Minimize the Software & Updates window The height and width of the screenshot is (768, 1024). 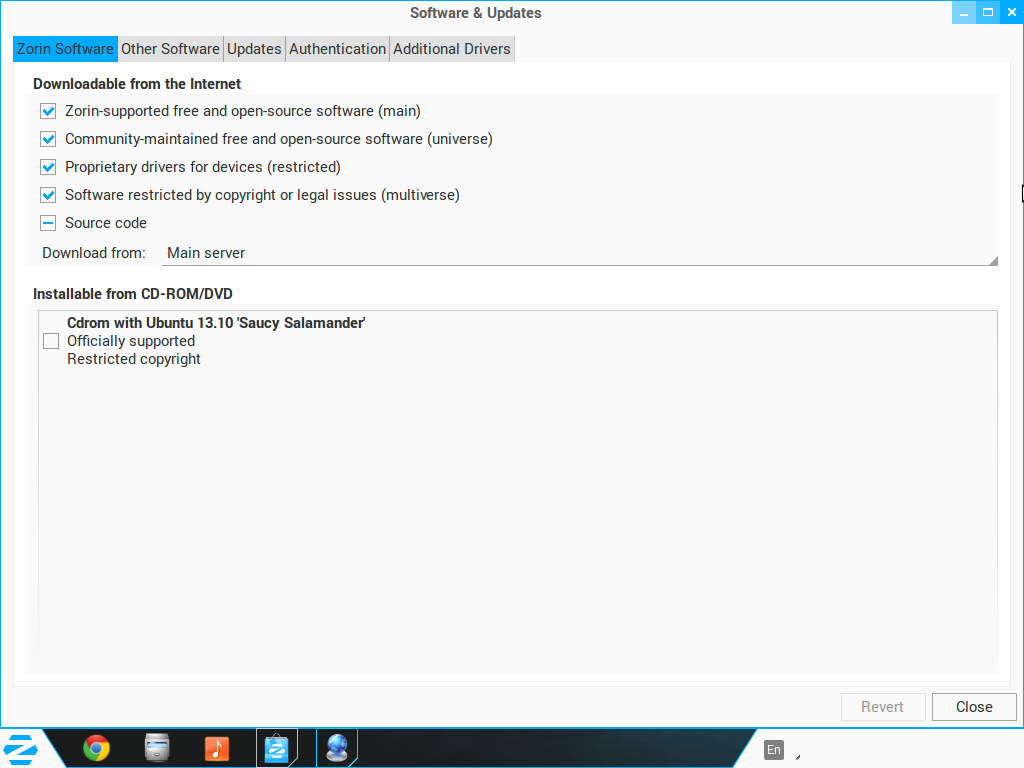(x=964, y=12)
